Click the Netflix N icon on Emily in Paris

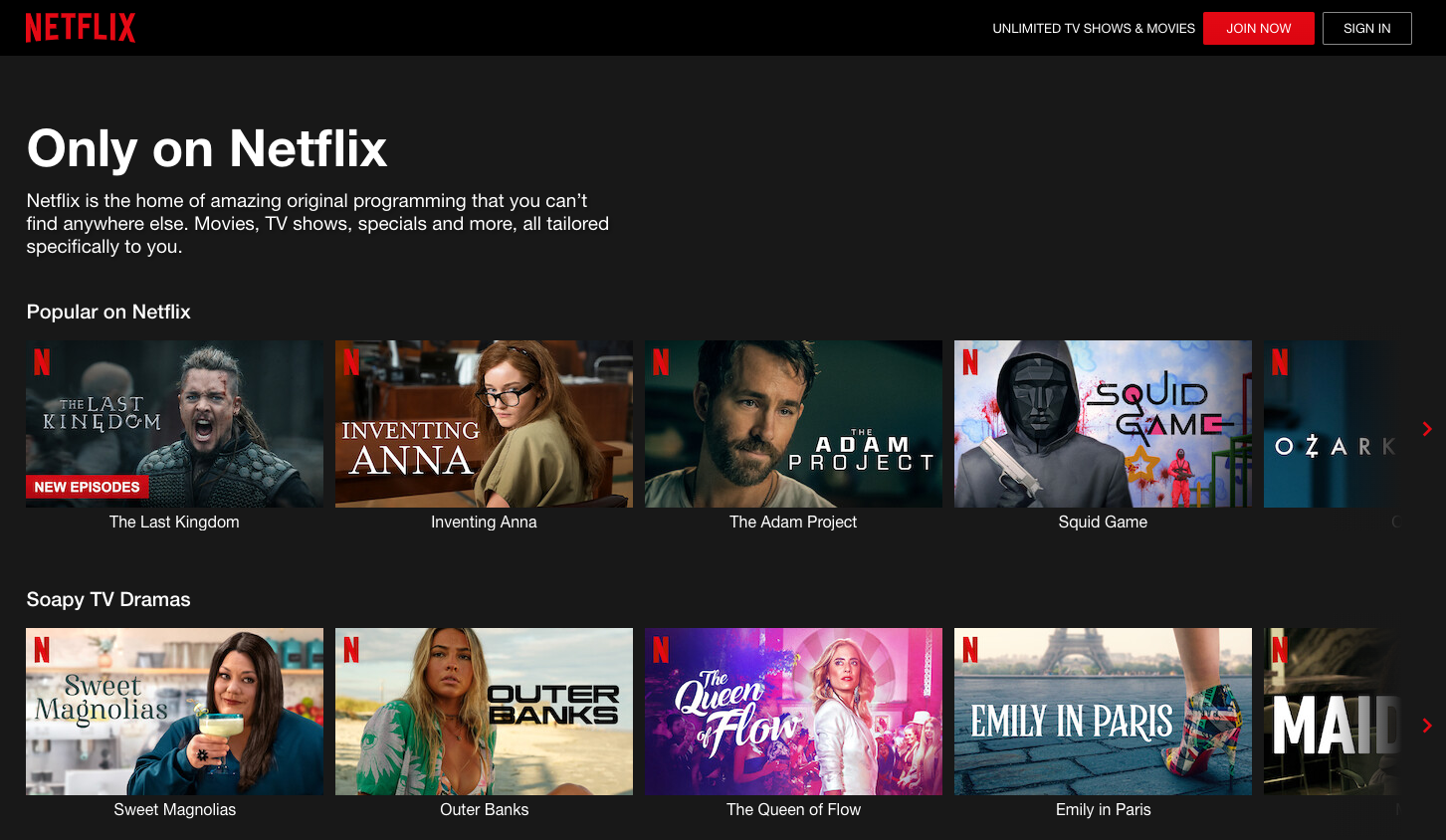tap(970, 650)
